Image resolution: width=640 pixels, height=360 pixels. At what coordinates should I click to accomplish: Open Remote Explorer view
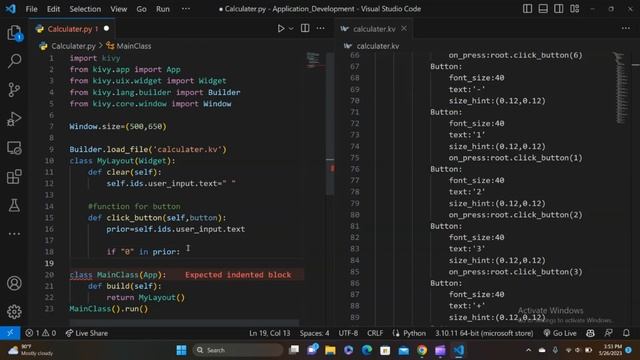14,148
